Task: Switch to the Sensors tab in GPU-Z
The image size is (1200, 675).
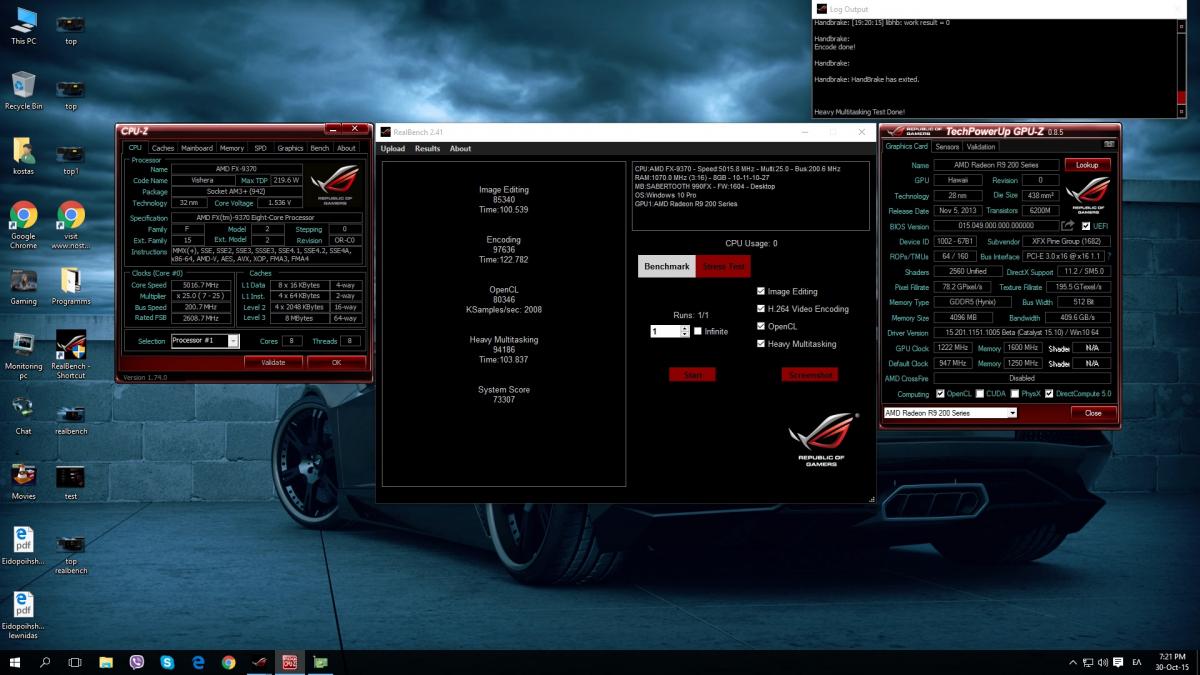Action: pos(947,147)
